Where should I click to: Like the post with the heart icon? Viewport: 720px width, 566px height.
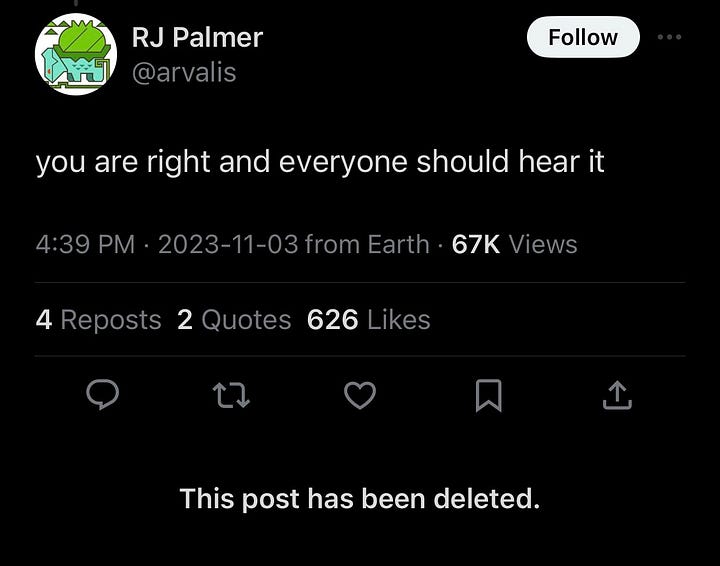(x=360, y=395)
